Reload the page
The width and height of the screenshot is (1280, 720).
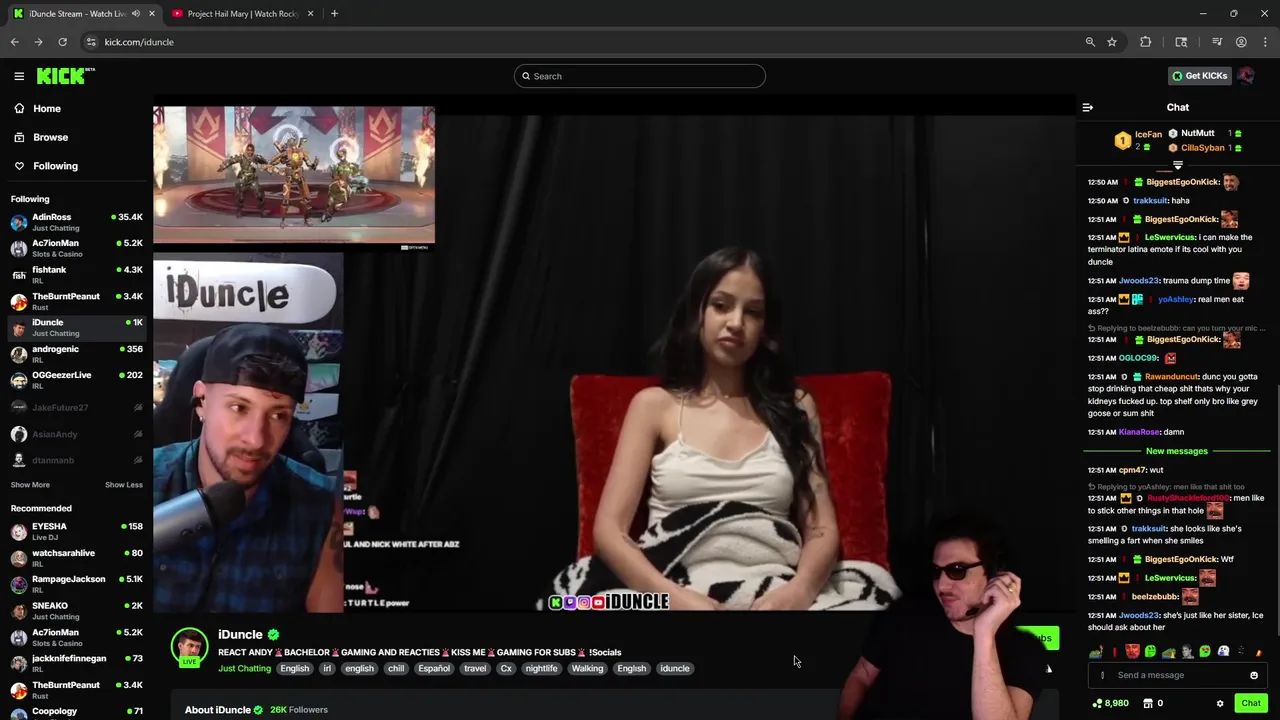62,42
